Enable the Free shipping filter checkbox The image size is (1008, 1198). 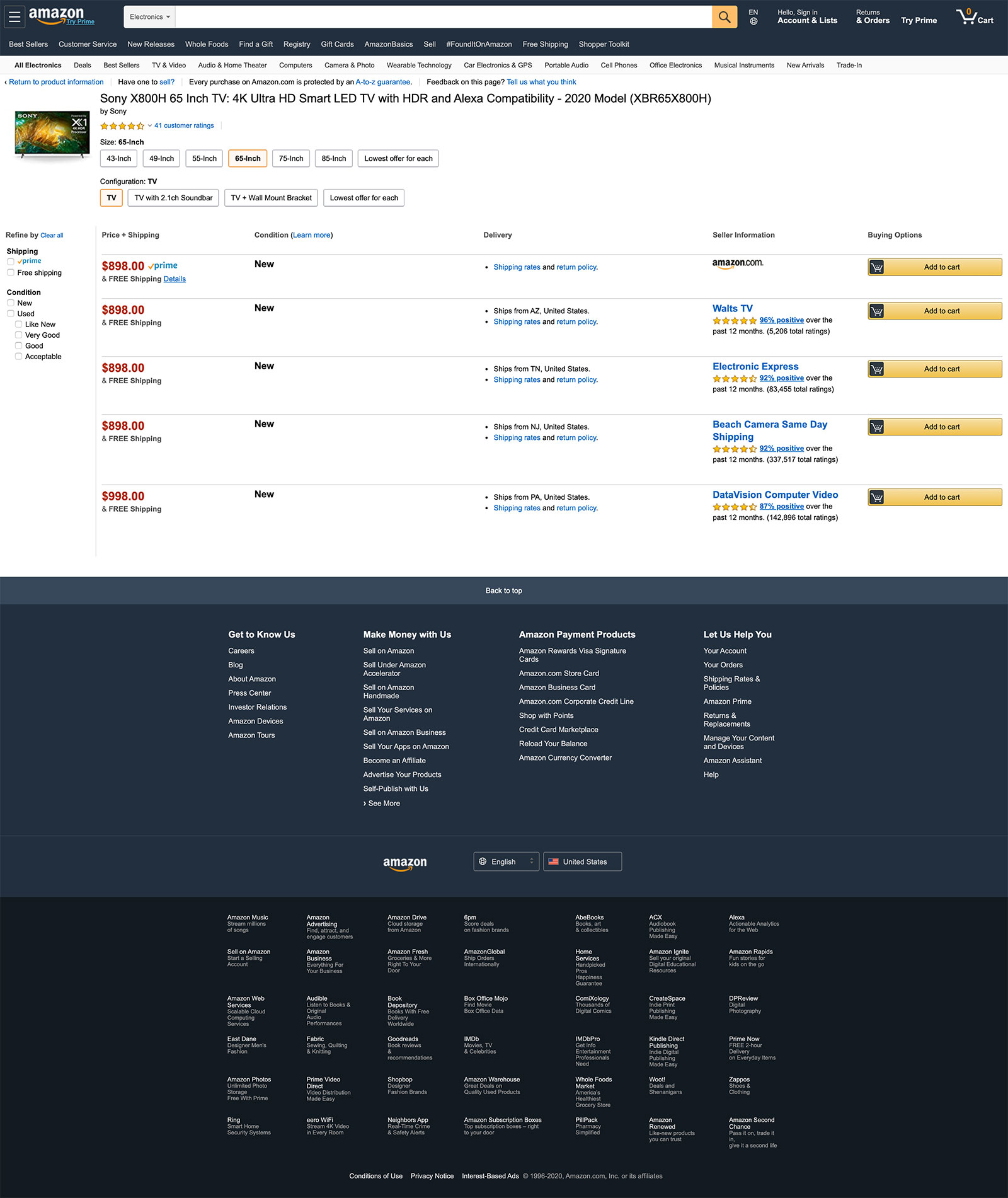point(11,272)
